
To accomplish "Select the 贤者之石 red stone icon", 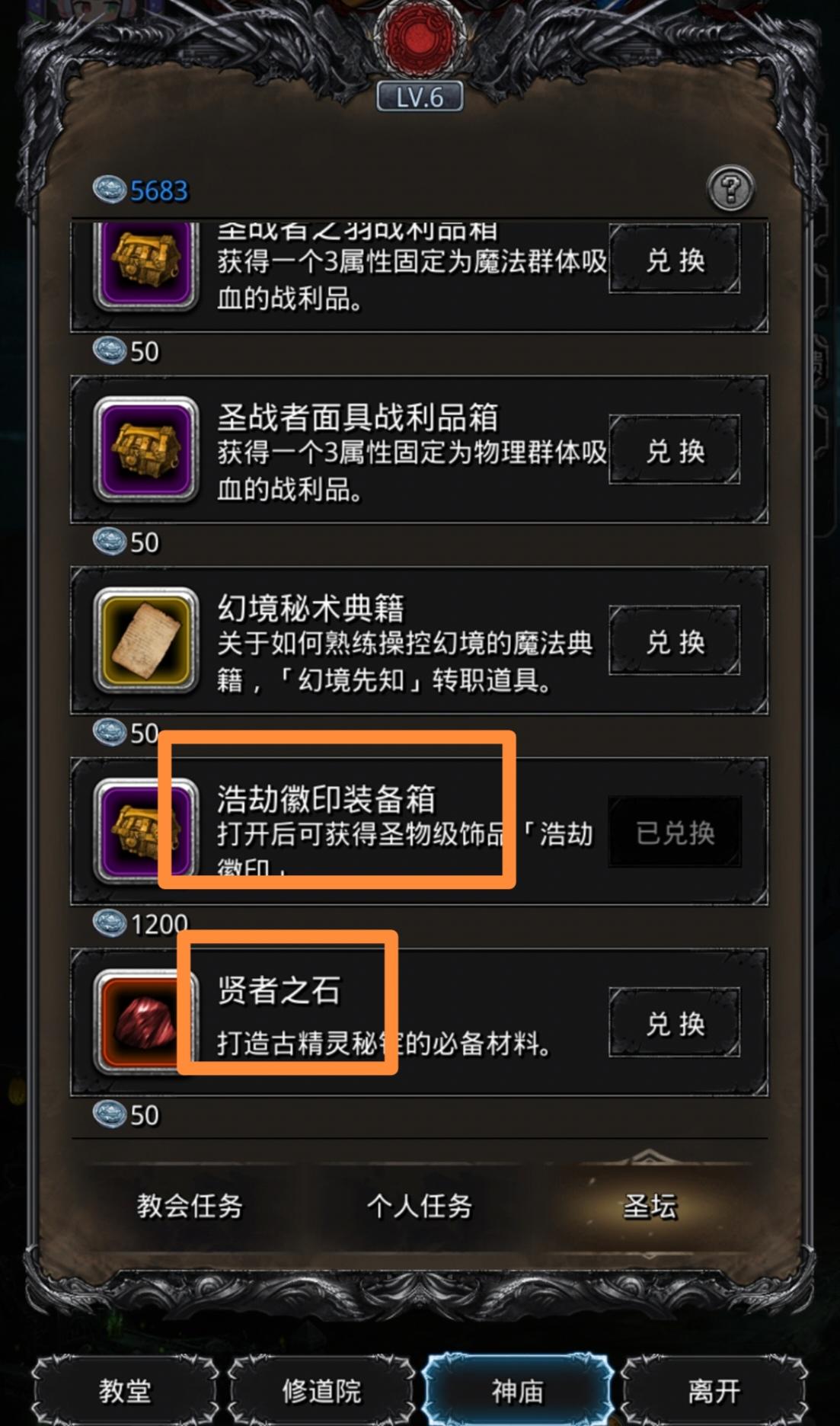I will click(145, 1023).
